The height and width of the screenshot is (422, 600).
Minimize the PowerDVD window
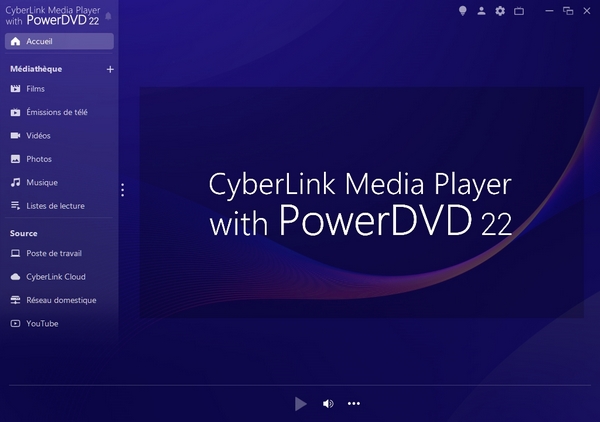[549, 11]
